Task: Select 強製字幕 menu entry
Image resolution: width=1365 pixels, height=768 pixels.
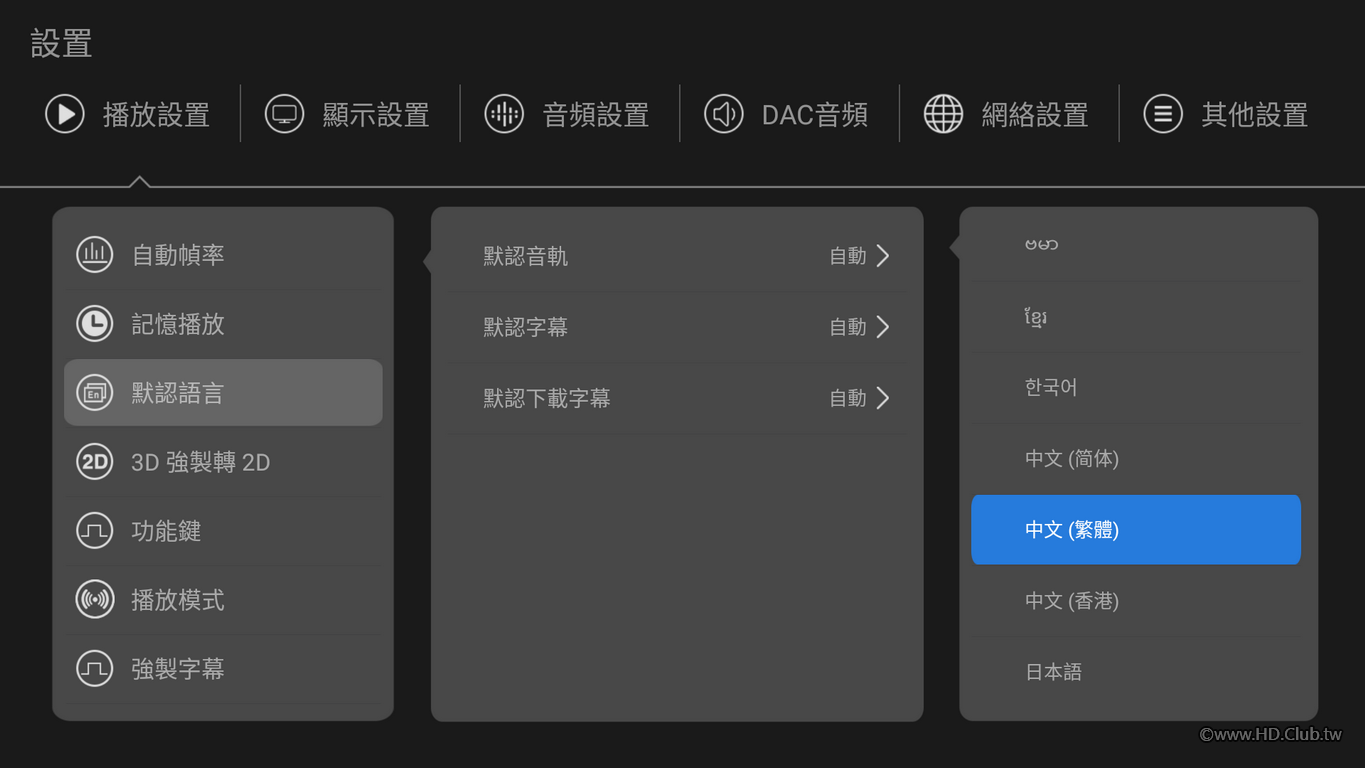Action: pos(223,668)
